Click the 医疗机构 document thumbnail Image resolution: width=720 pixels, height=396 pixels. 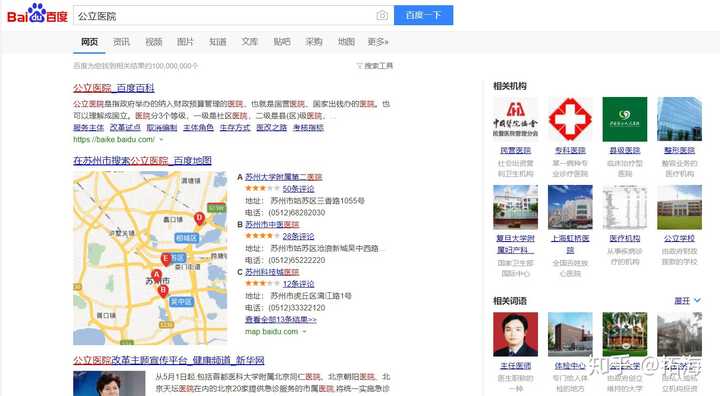(x=624, y=207)
